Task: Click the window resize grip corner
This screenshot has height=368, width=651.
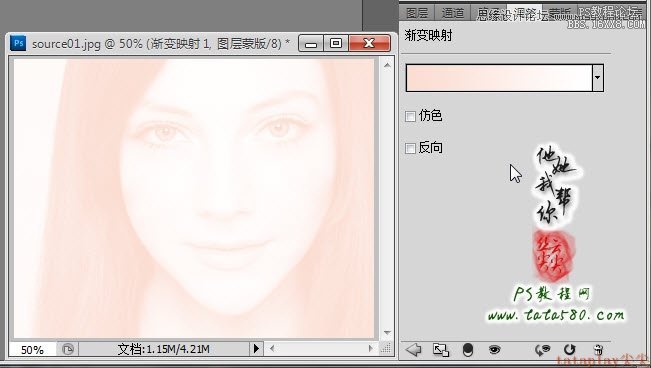Action: click(x=386, y=349)
